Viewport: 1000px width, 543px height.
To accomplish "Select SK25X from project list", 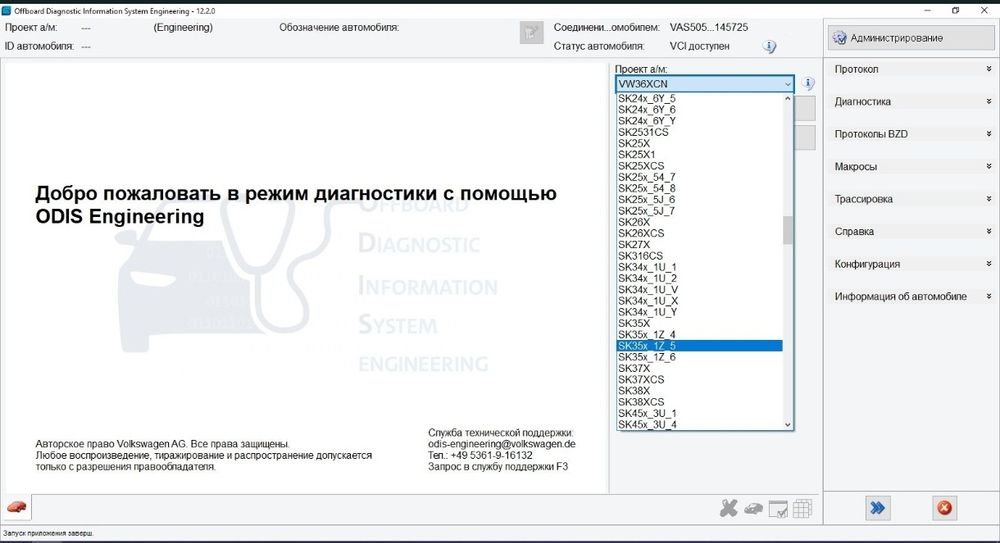I will pyautogui.click(x=699, y=144).
